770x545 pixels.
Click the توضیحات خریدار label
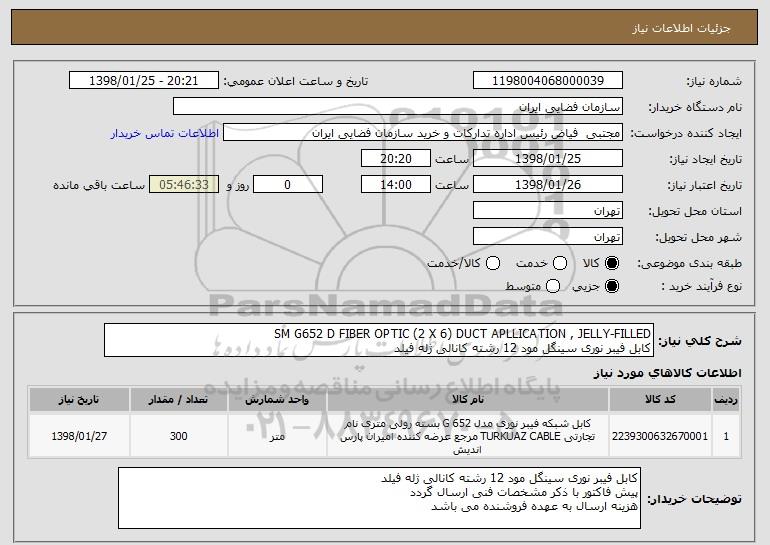click(x=694, y=499)
